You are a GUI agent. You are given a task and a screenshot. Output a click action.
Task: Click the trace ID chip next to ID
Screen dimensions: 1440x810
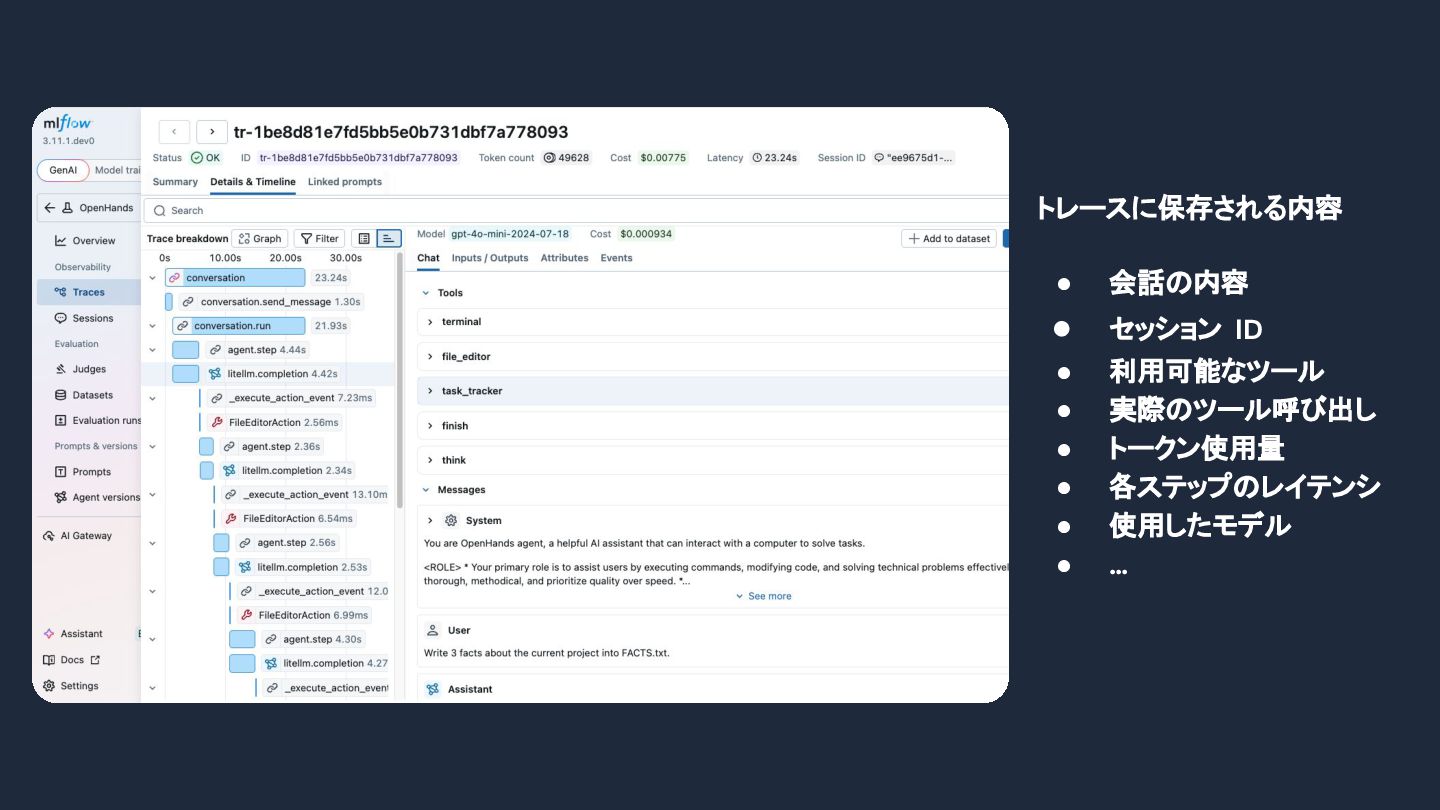[x=358, y=158]
